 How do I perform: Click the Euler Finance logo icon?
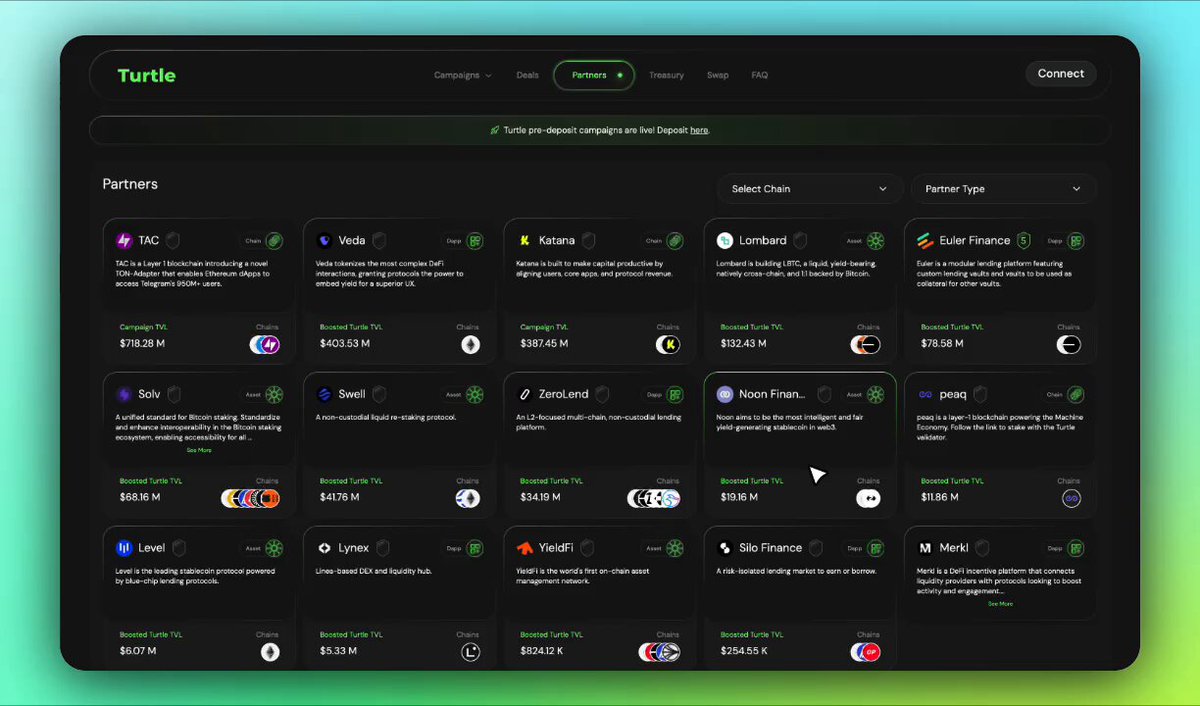(925, 241)
